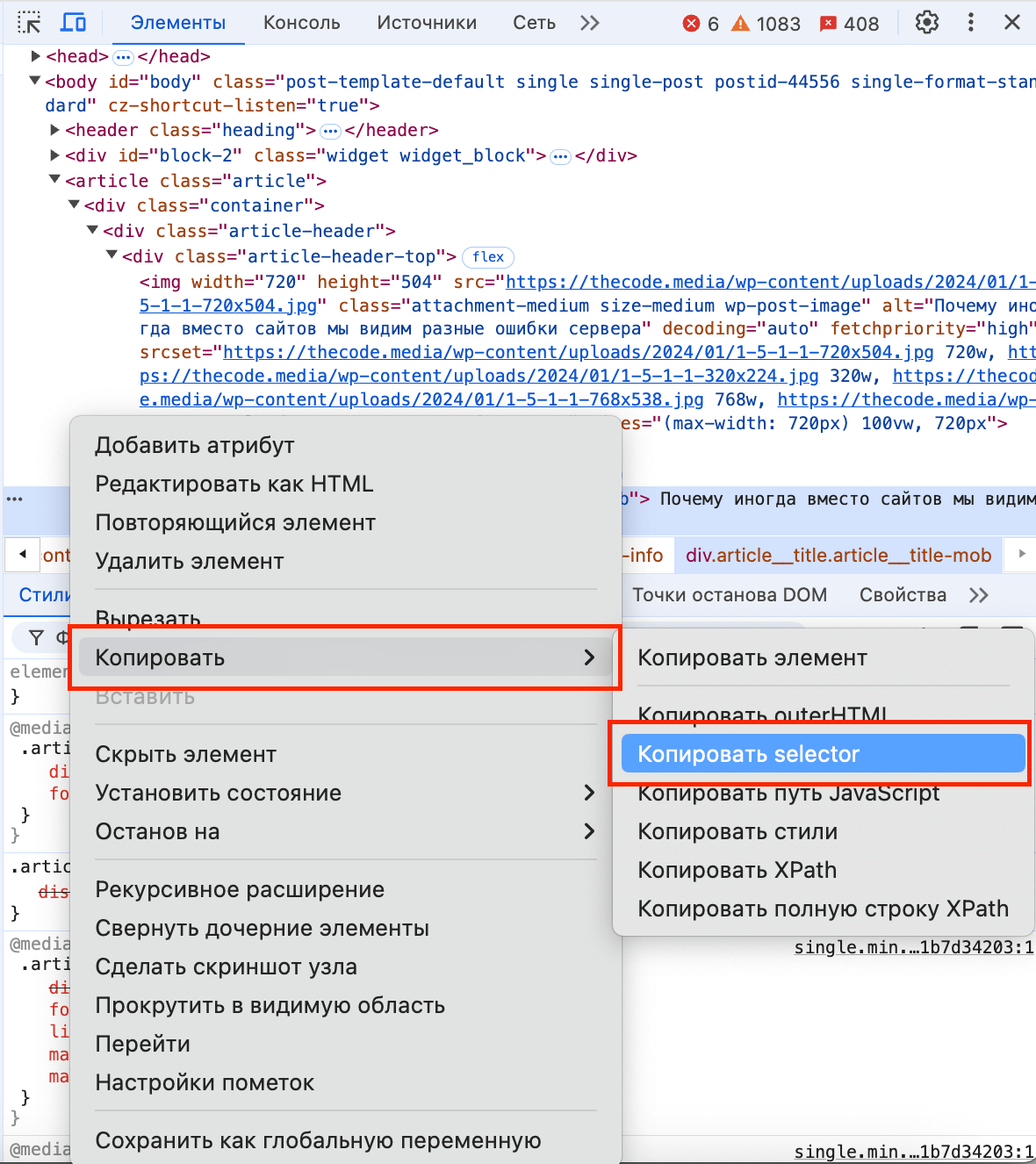Image resolution: width=1036 pixels, height=1164 pixels.
Task: Click the flex layout badge
Action: tap(488, 257)
